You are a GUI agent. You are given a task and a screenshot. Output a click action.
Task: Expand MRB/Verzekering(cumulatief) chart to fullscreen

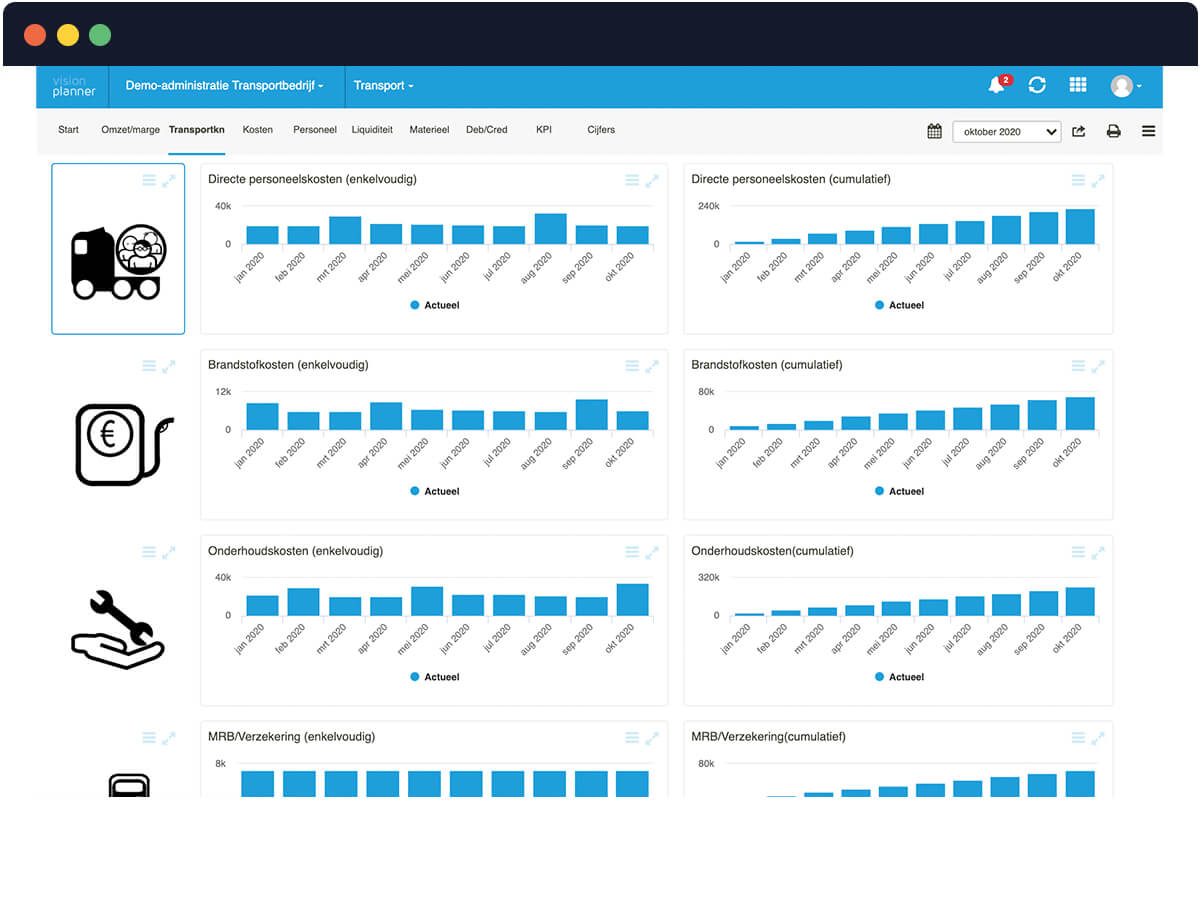(1098, 738)
